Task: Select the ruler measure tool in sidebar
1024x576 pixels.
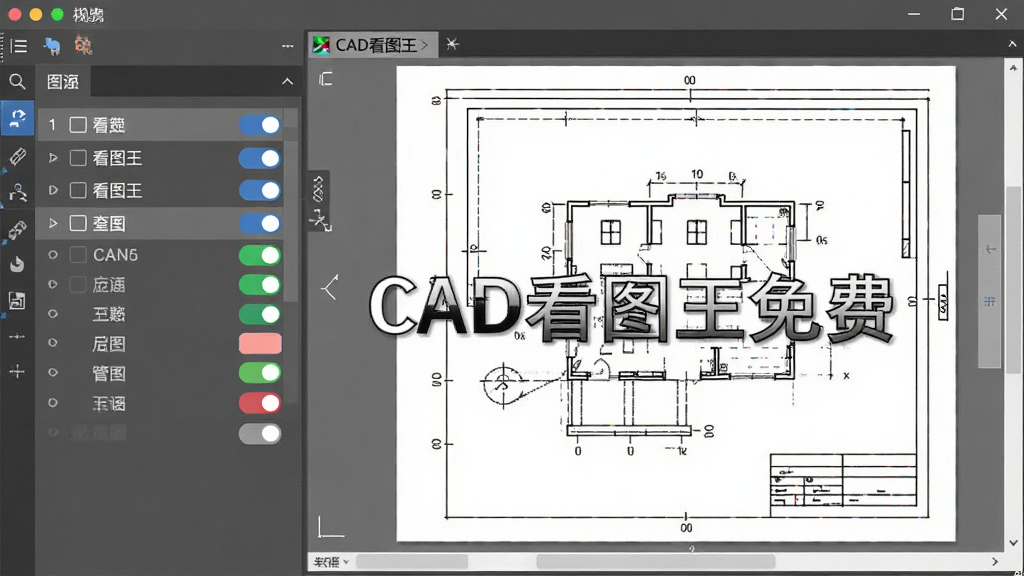Action: (18, 155)
